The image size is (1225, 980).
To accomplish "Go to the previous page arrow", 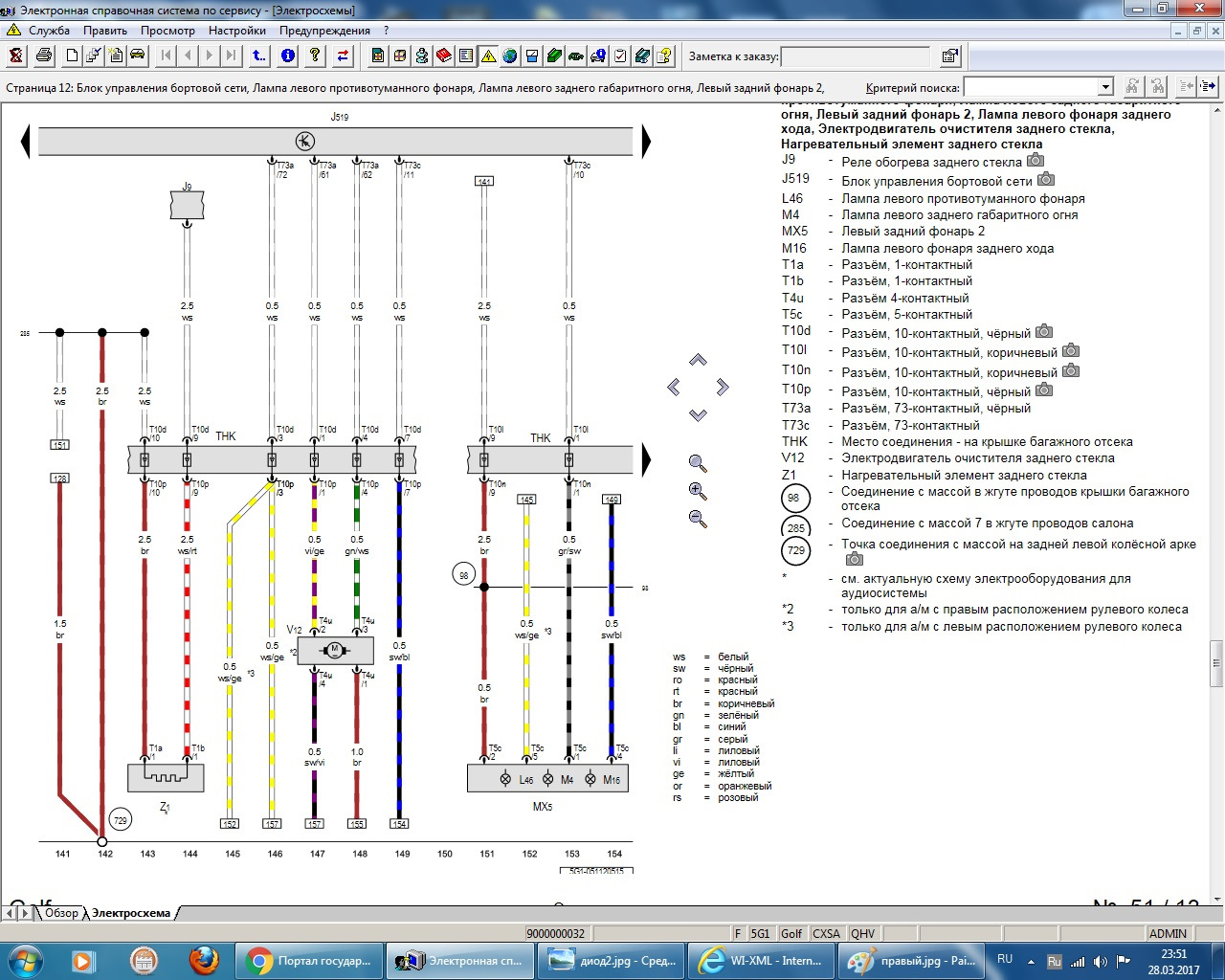I will [x=188, y=56].
